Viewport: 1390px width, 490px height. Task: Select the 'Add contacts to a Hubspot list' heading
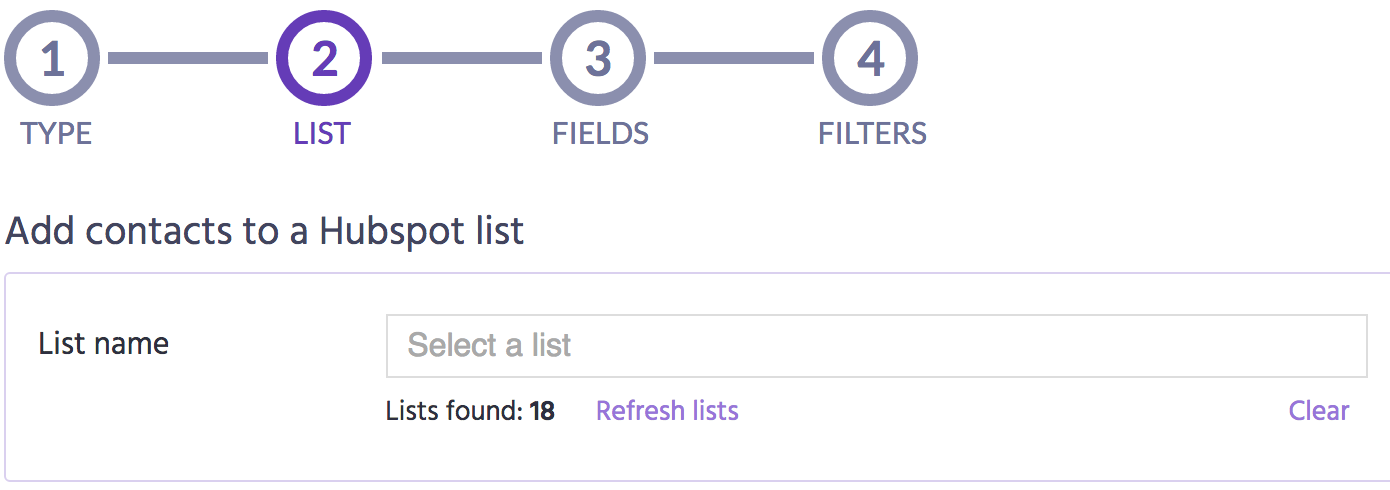coord(265,231)
